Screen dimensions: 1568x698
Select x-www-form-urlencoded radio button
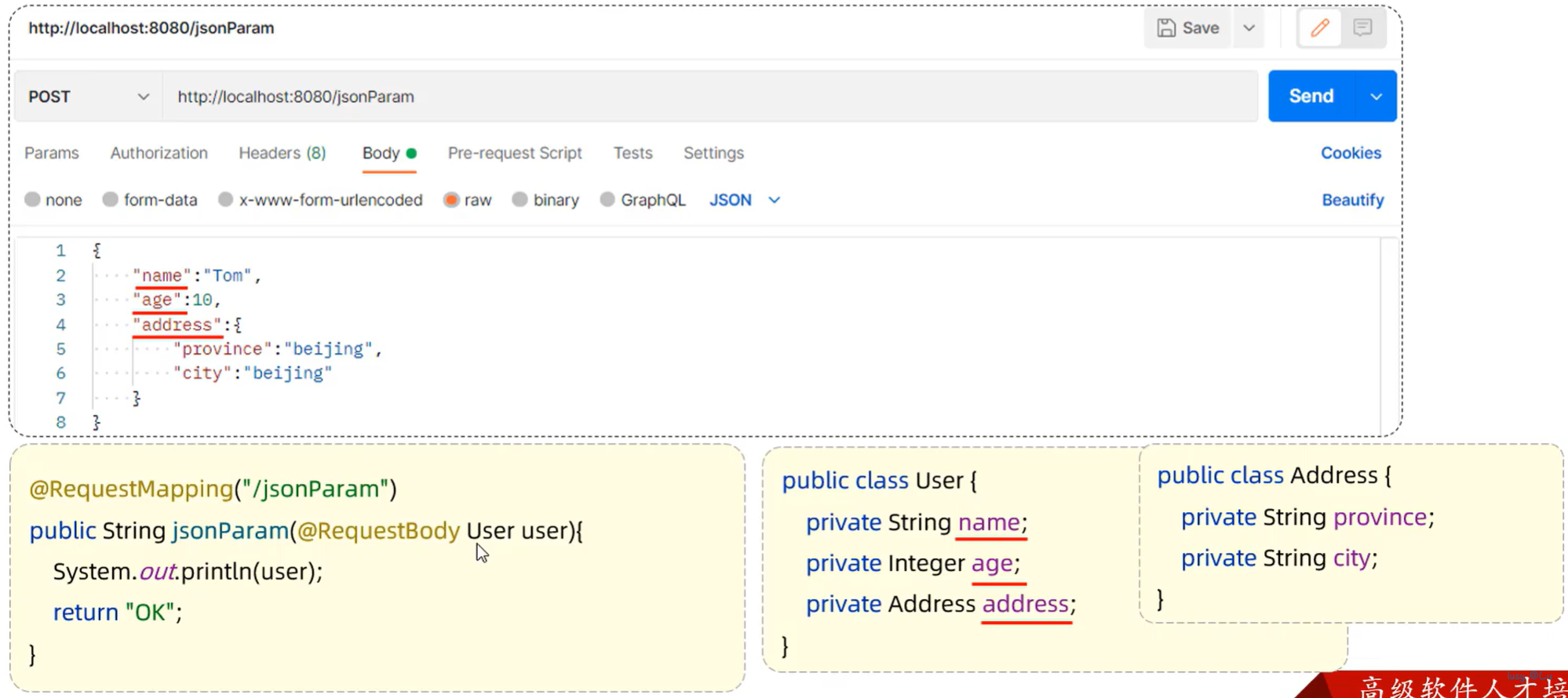pos(226,200)
